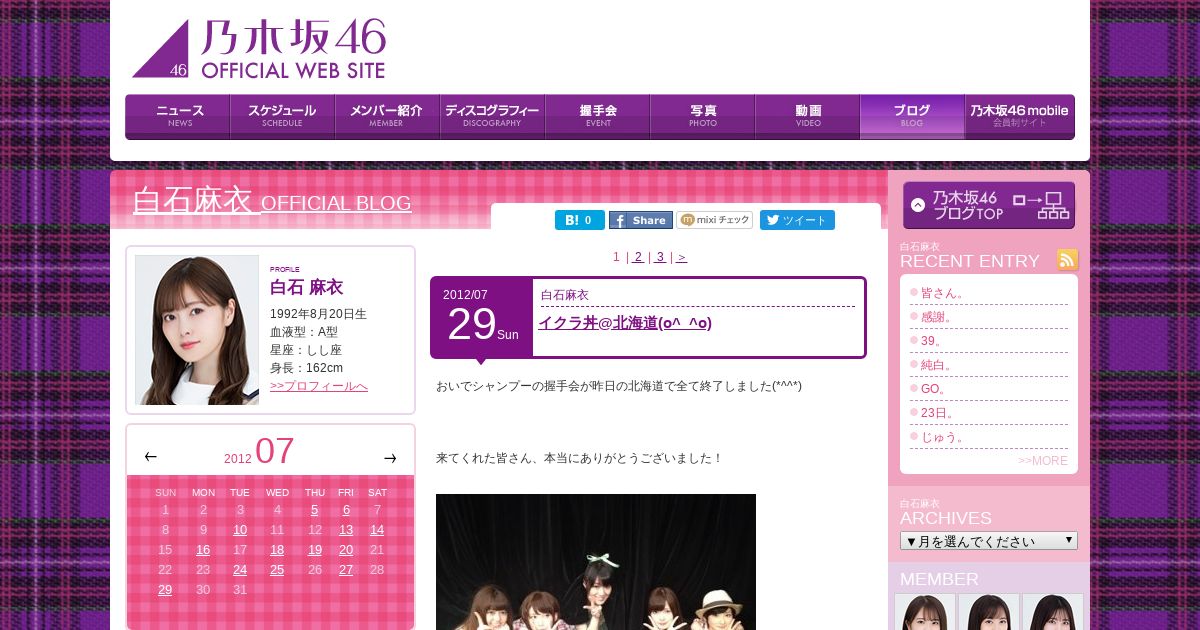Image resolution: width=1200 pixels, height=630 pixels.
Task: Open the メンバー紹介 MEMBER menu tab
Action: [388, 117]
